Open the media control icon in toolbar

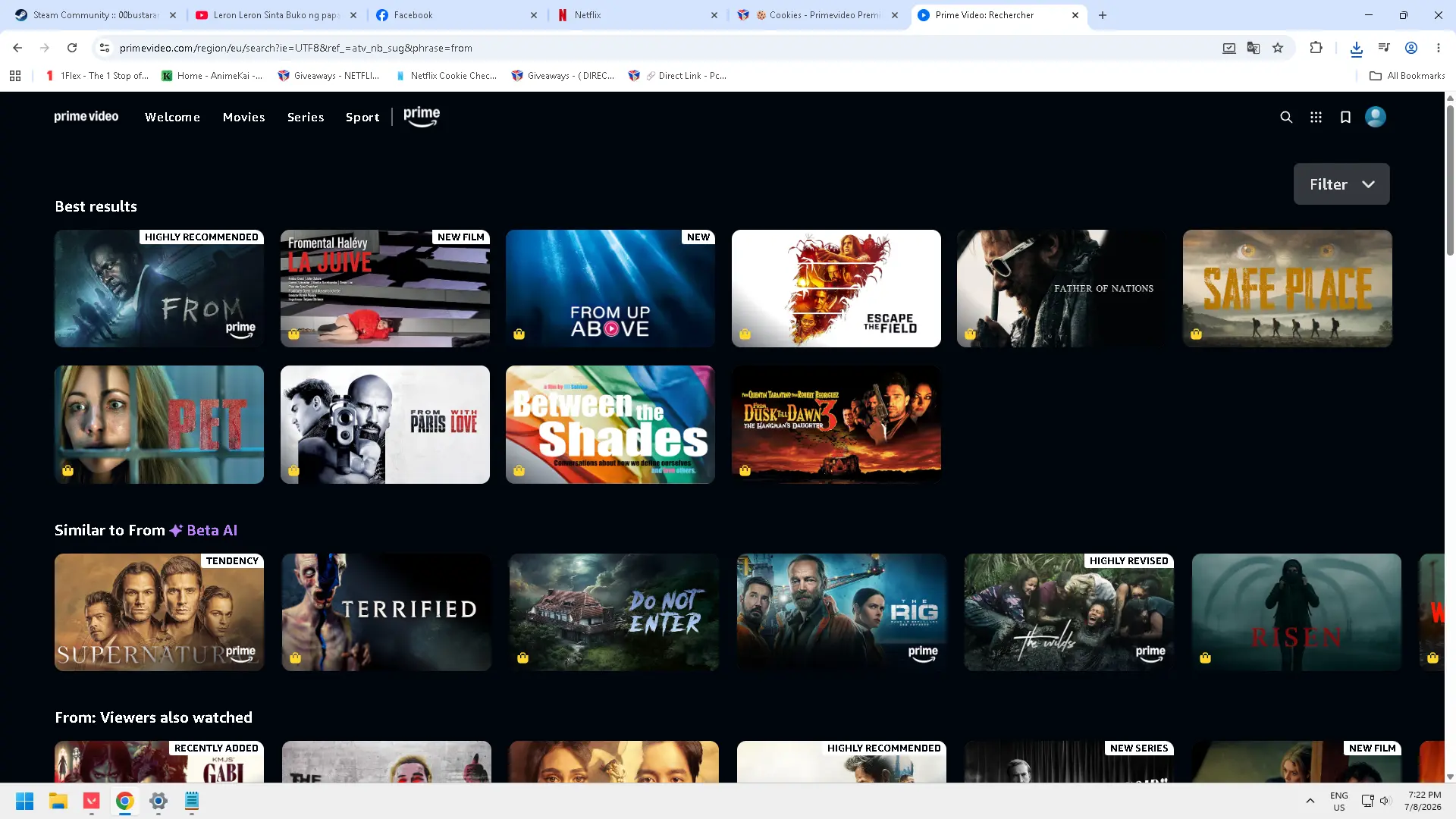click(1384, 48)
